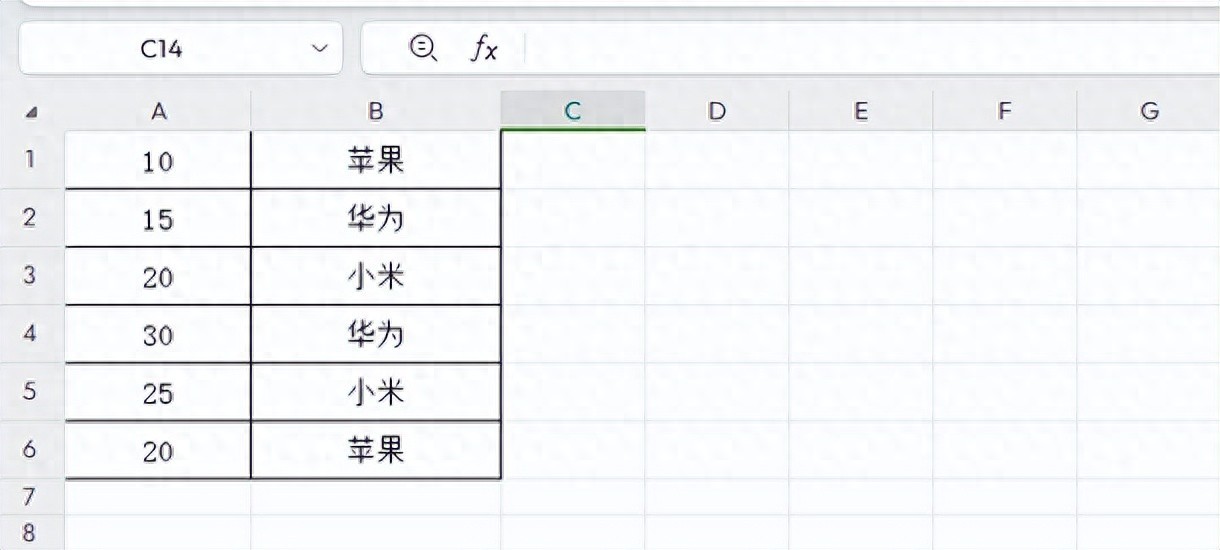Open the Name Box dropdown arrow
Viewport: 1220px width, 550px height.
320,48
